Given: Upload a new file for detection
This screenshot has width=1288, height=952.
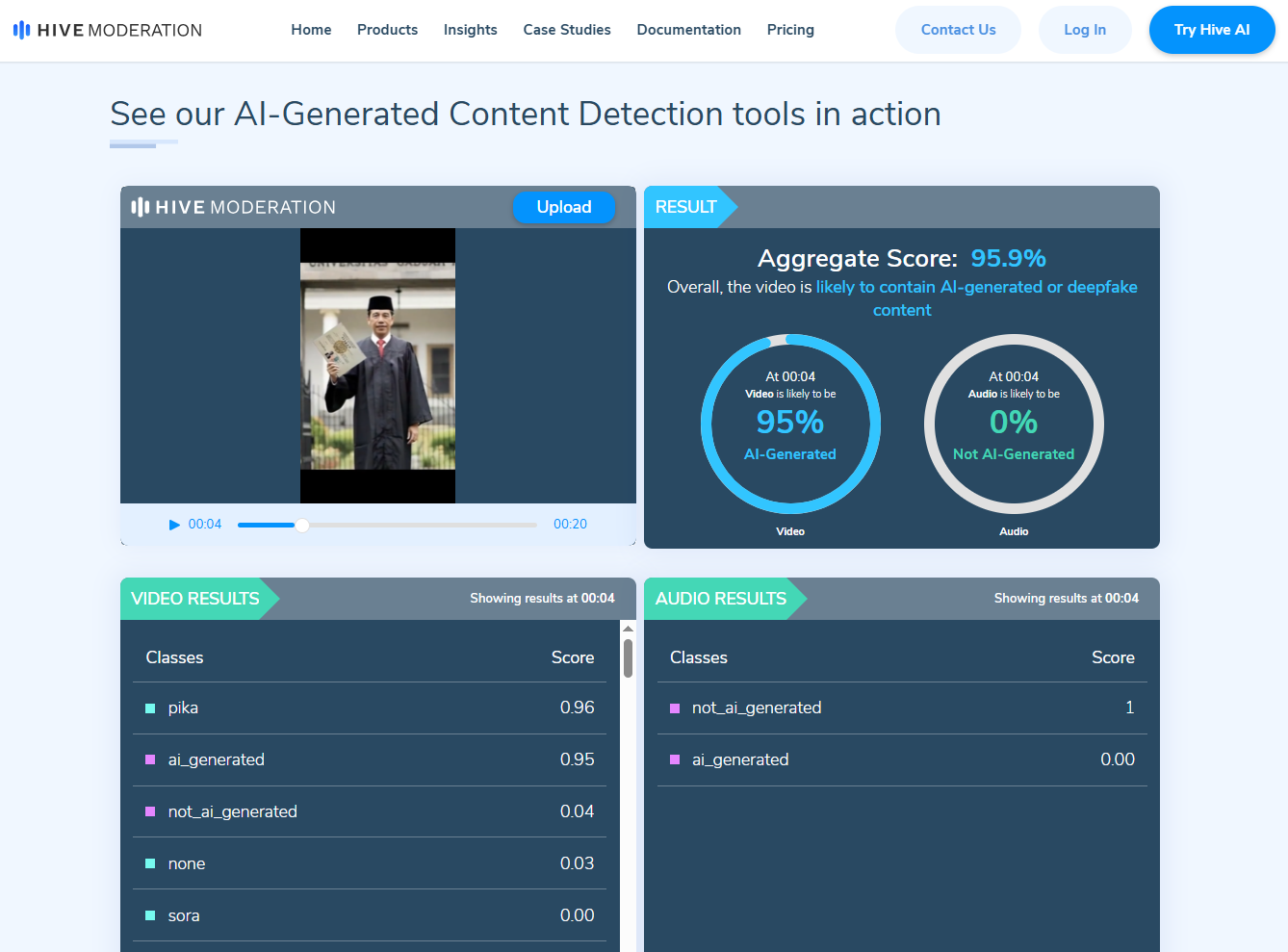Looking at the screenshot, I should tap(564, 207).
